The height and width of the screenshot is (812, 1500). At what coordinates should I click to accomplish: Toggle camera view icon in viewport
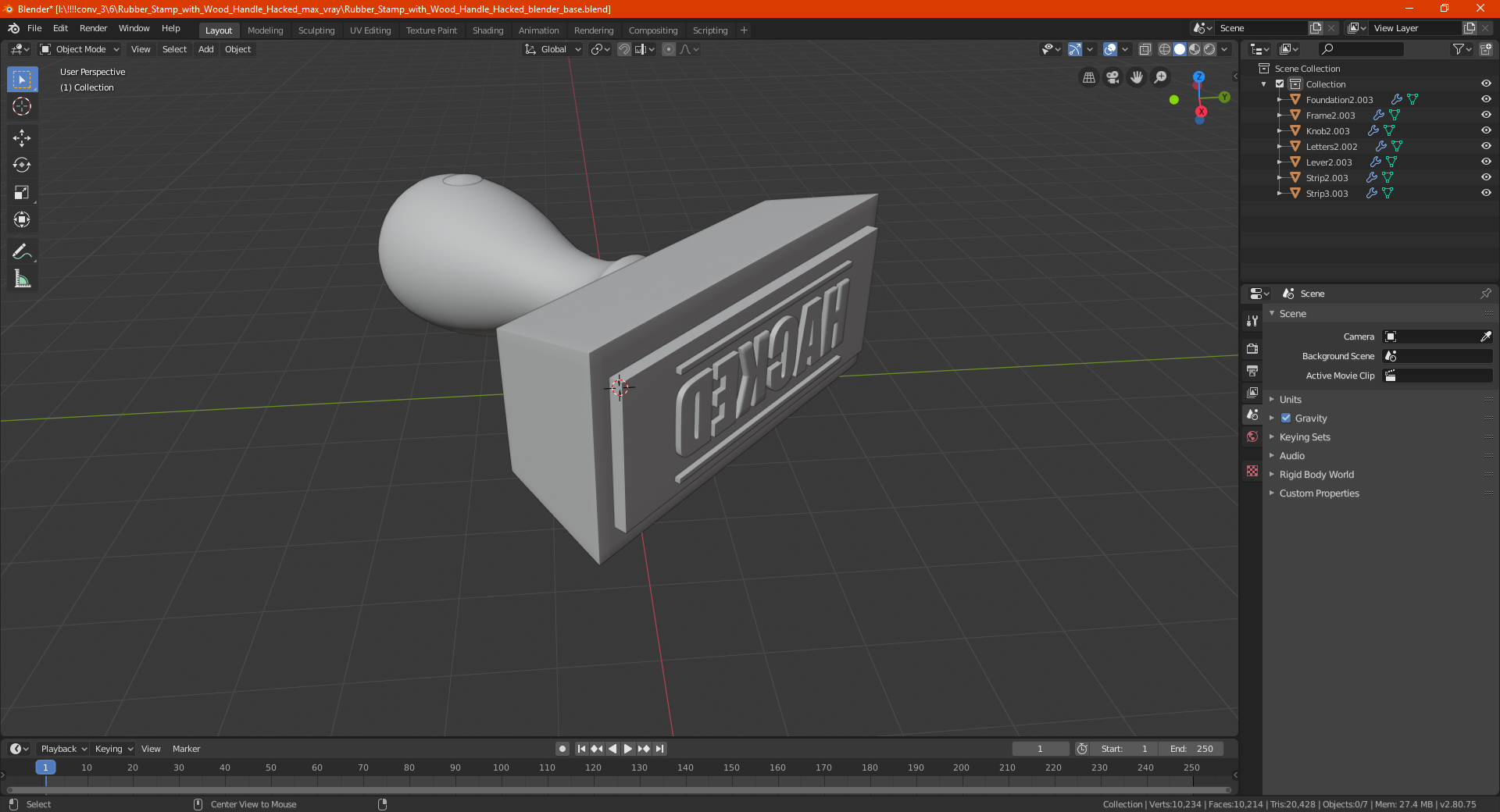click(x=1112, y=77)
